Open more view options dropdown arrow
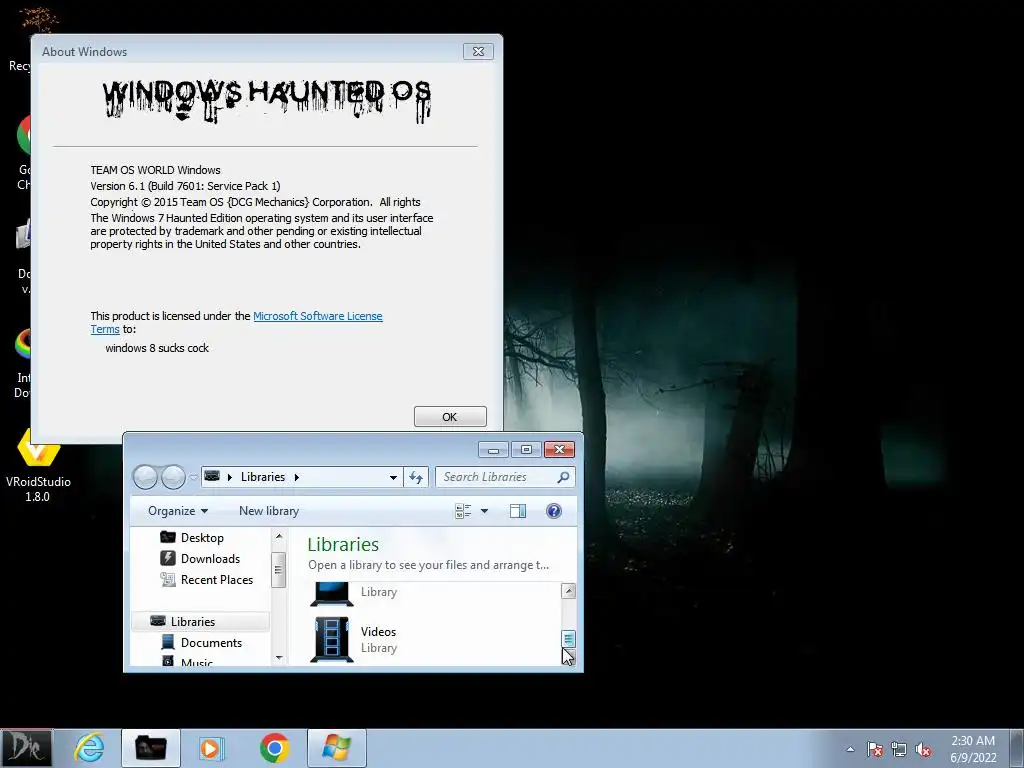 pyautogui.click(x=484, y=511)
